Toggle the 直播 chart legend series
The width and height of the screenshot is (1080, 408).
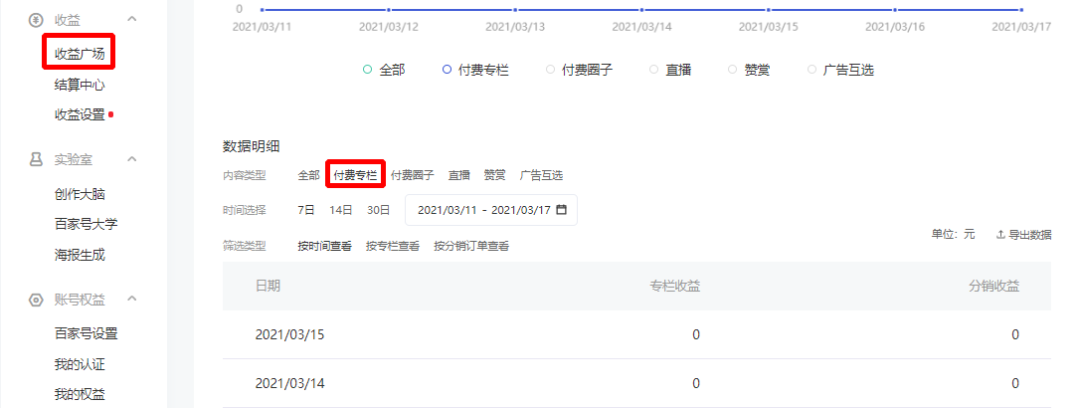(670, 70)
